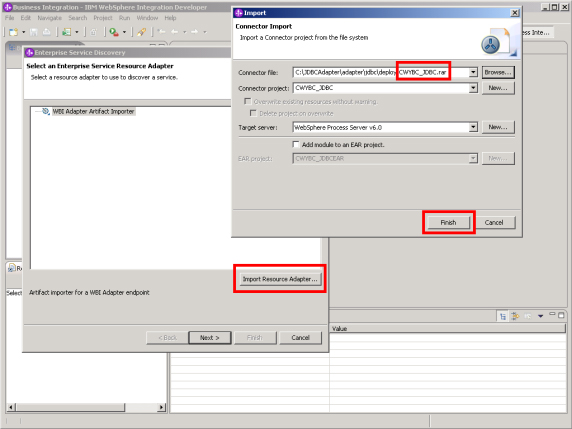Open the Edit menu
Image resolution: width=572 pixels, height=429 pixels.
click(26, 18)
